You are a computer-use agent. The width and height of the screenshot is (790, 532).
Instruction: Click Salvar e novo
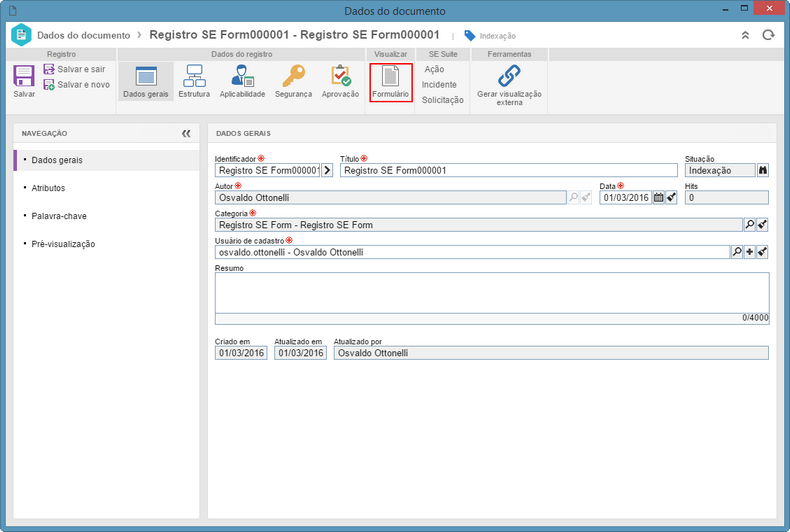point(77,85)
